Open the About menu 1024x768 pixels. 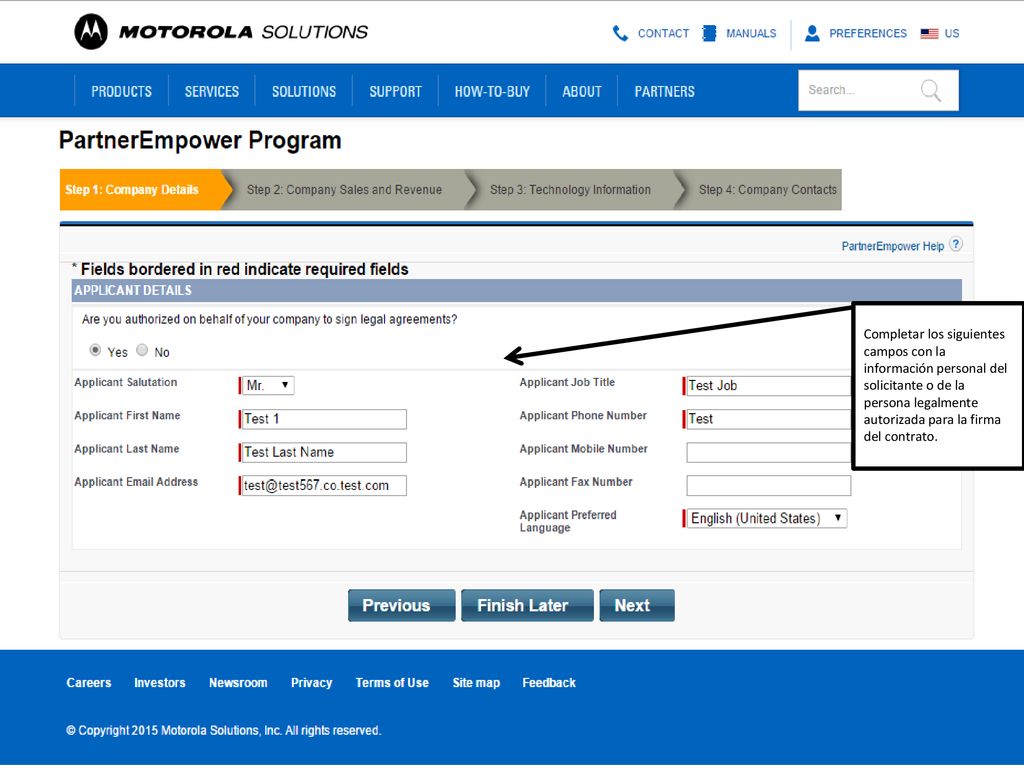coord(582,91)
